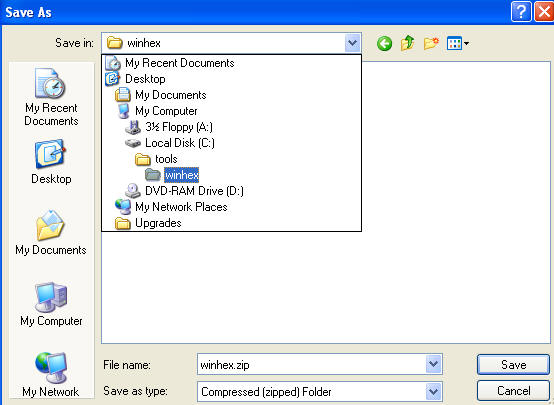The height and width of the screenshot is (405, 554).
Task: Expand the Save as type dropdown
Action: pos(434,392)
